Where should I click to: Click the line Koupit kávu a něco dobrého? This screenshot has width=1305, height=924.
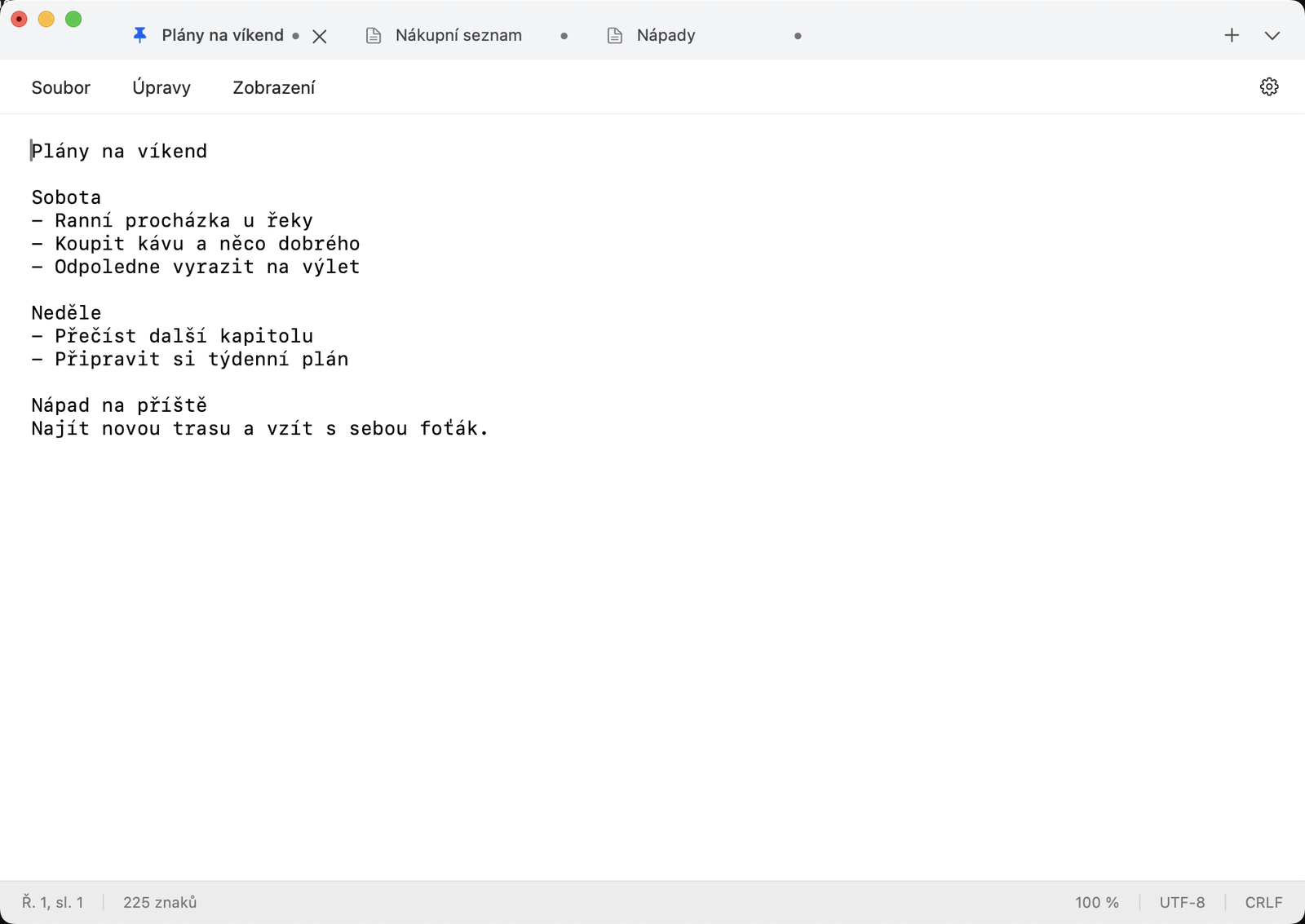[x=196, y=243]
